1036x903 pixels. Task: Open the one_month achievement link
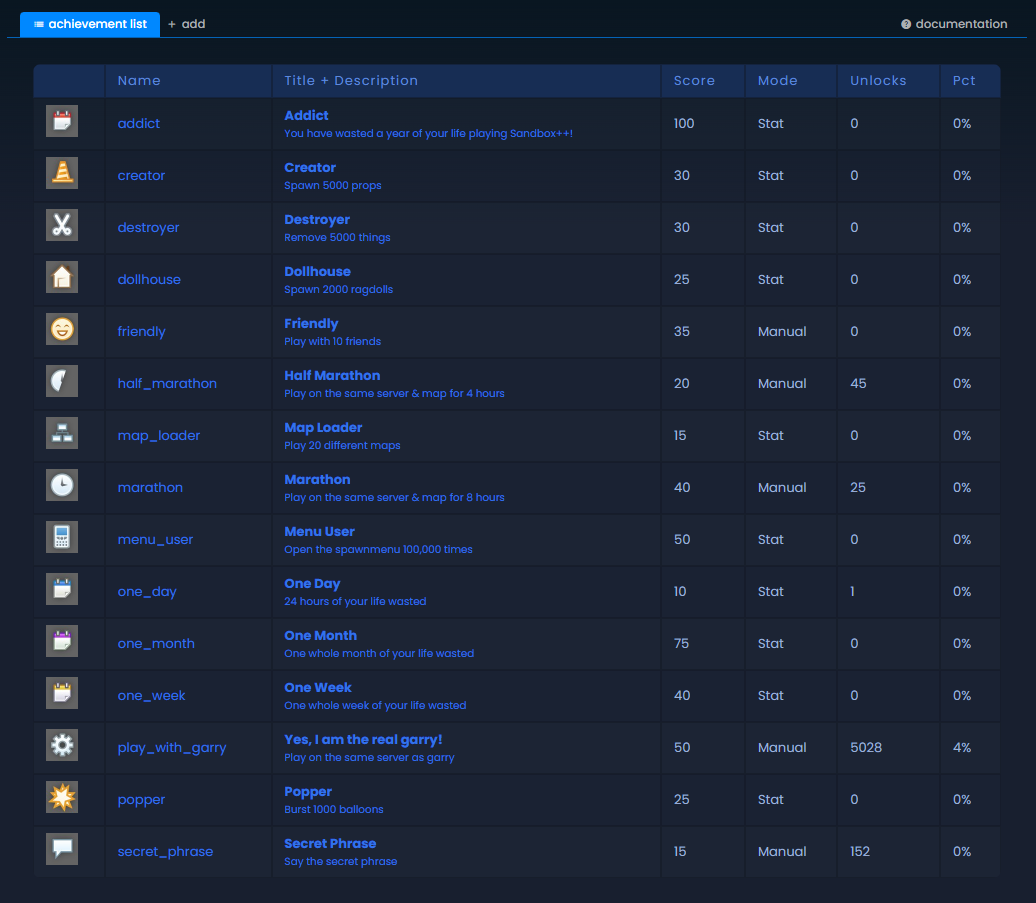point(156,644)
